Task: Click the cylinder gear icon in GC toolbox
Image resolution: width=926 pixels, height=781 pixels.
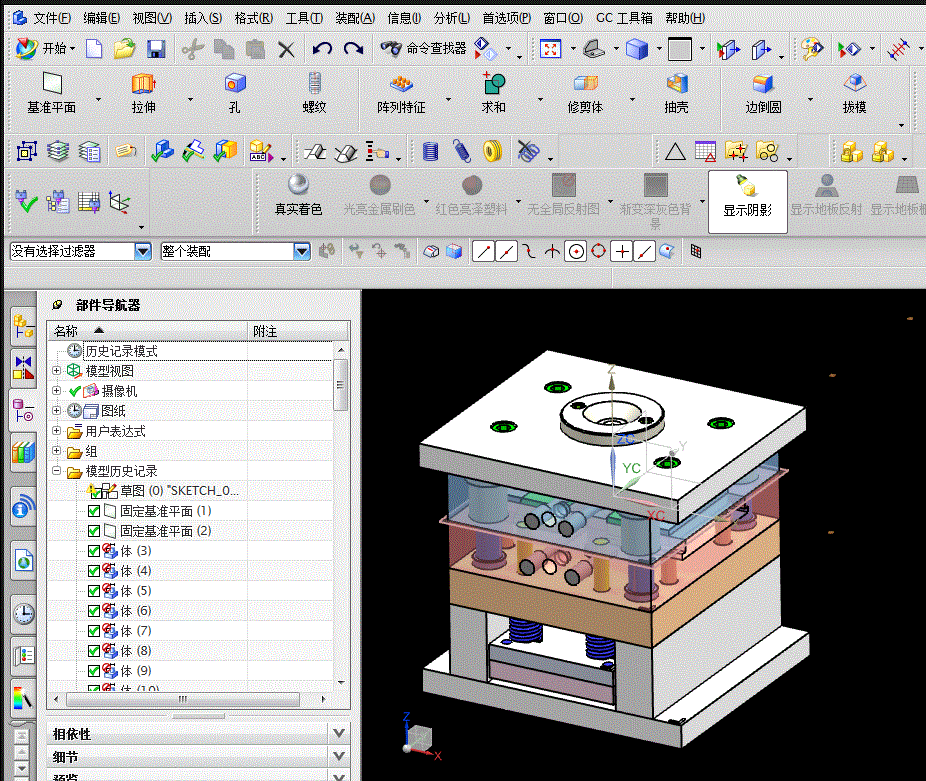Action: [431, 152]
